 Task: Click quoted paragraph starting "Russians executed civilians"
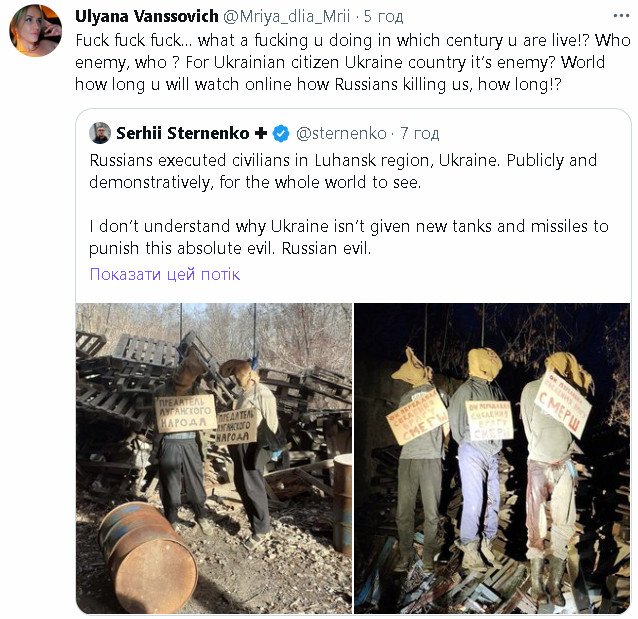click(x=343, y=169)
